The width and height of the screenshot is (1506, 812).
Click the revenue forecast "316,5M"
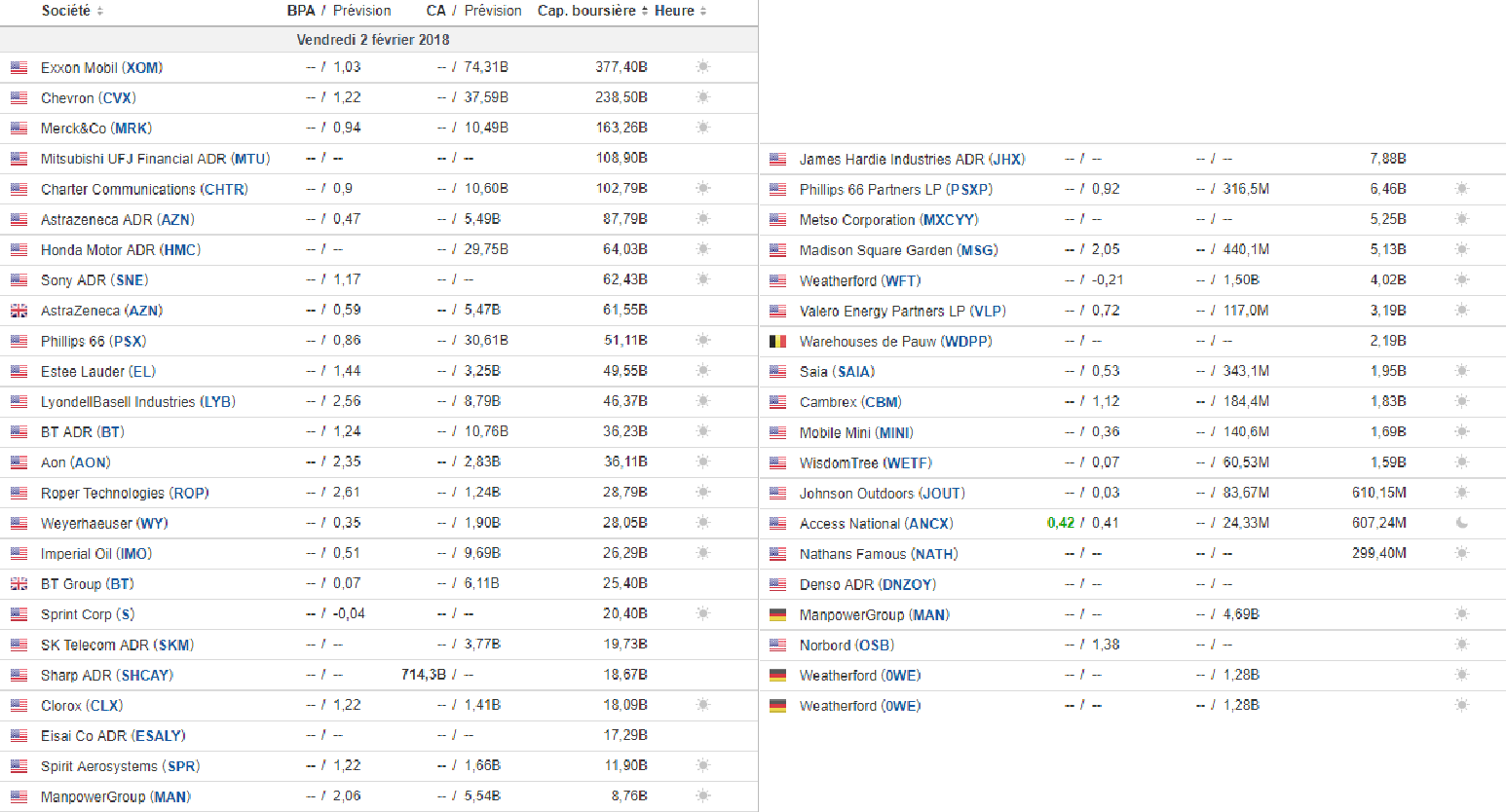pyautogui.click(x=1246, y=189)
